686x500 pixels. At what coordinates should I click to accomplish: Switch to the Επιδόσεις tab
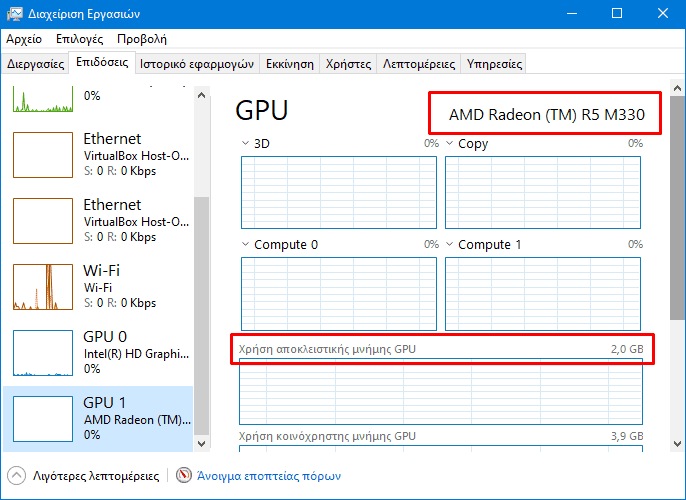point(102,62)
